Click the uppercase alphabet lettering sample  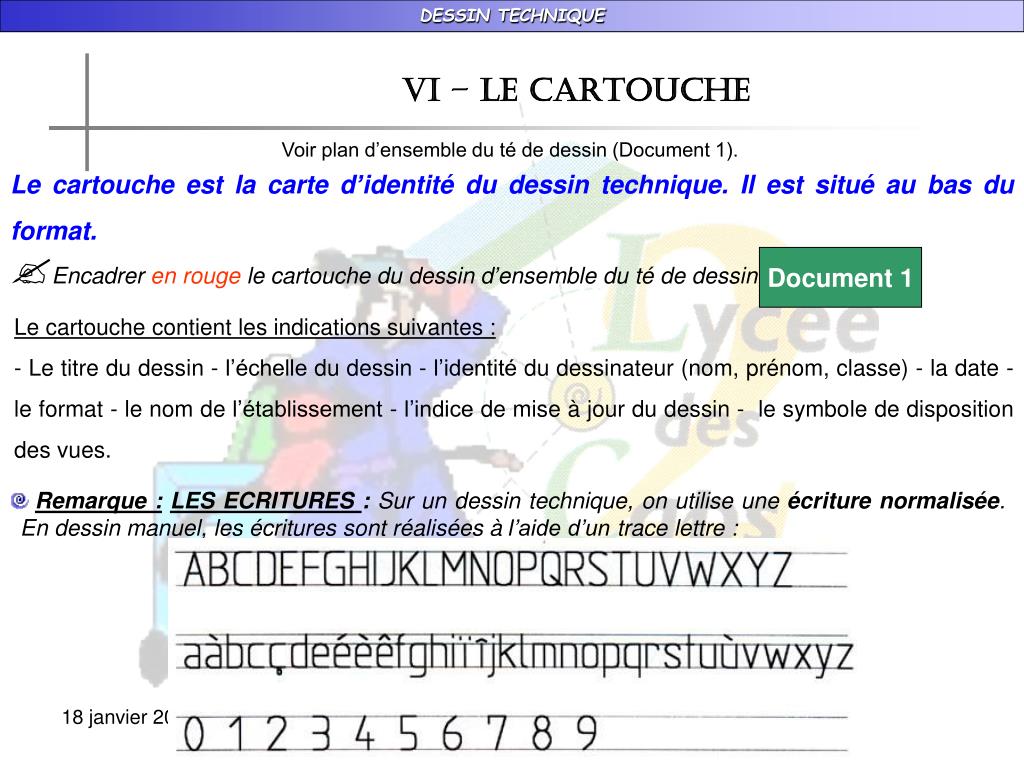[x=487, y=569]
